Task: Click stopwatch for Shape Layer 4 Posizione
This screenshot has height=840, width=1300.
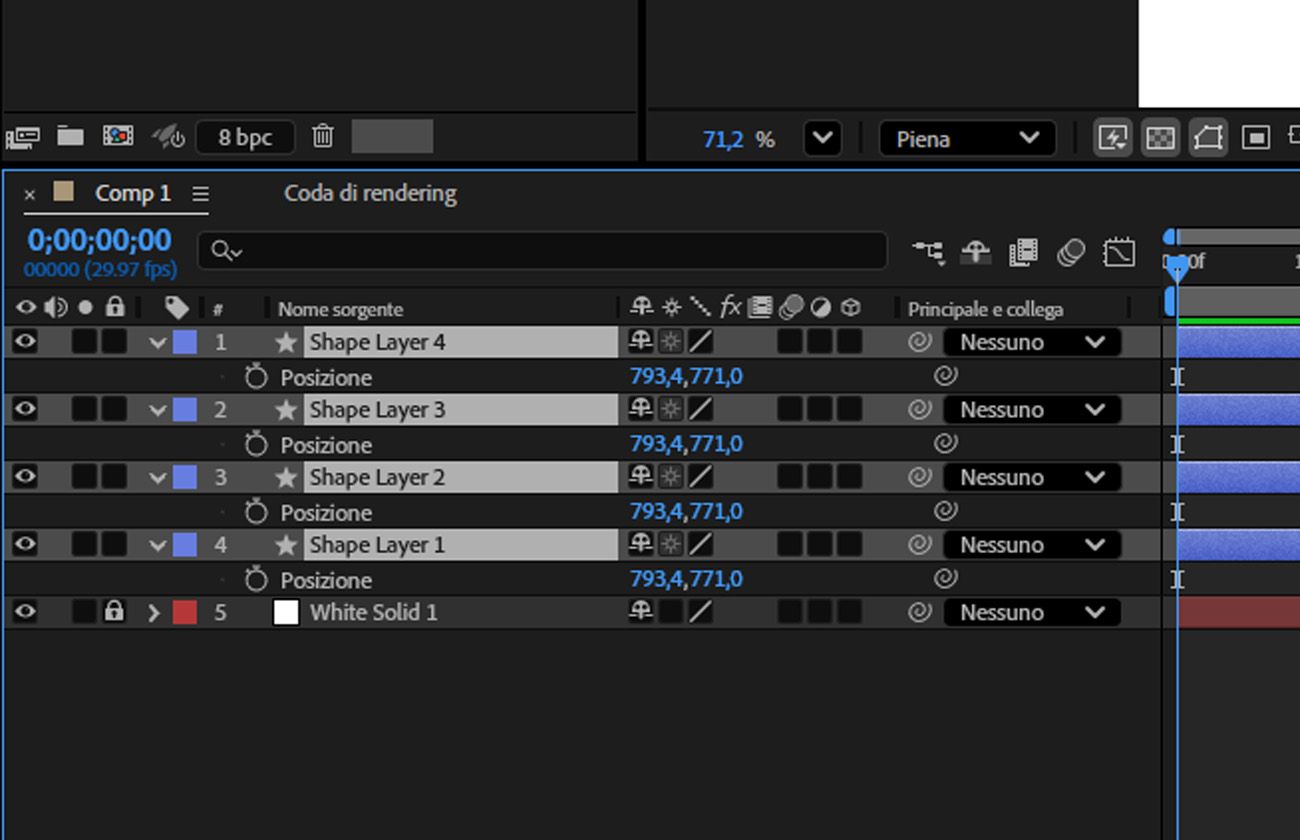Action: click(x=257, y=377)
